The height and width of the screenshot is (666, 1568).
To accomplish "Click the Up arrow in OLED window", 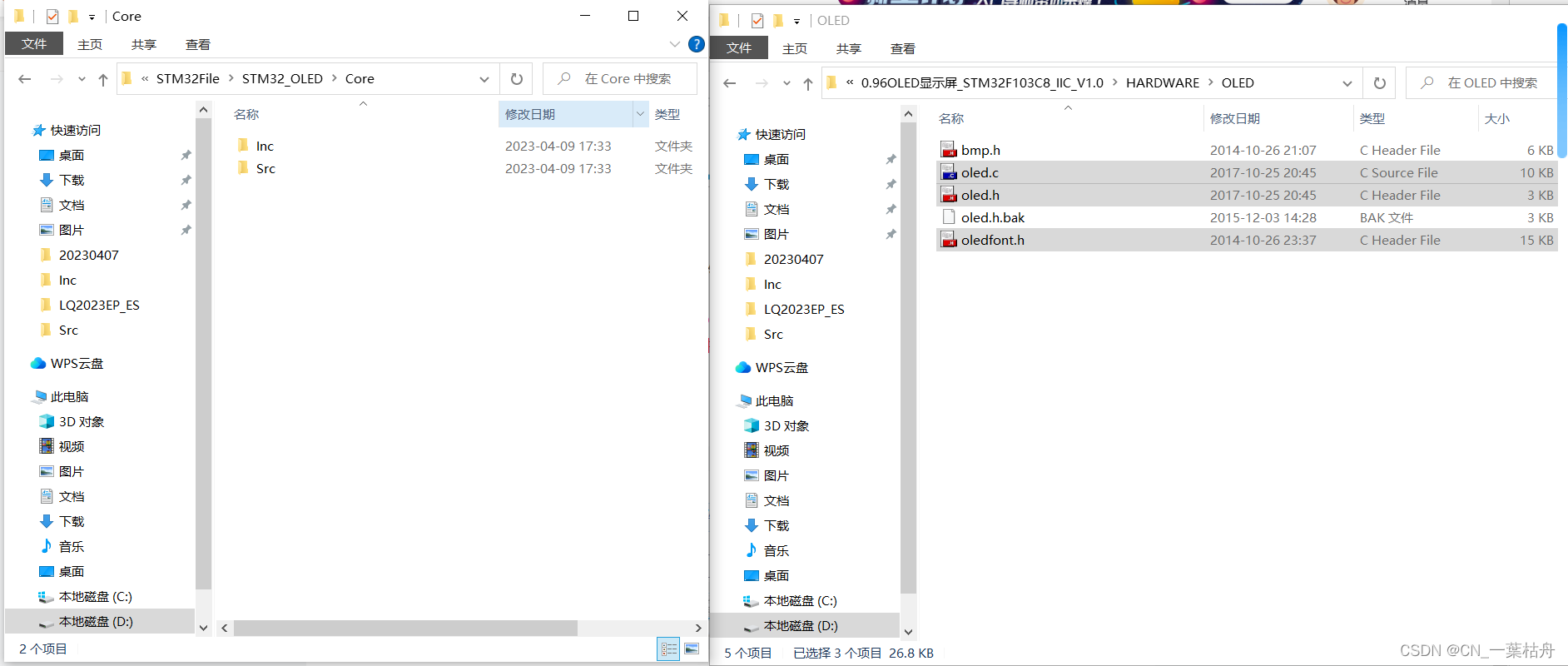I will point(808,83).
